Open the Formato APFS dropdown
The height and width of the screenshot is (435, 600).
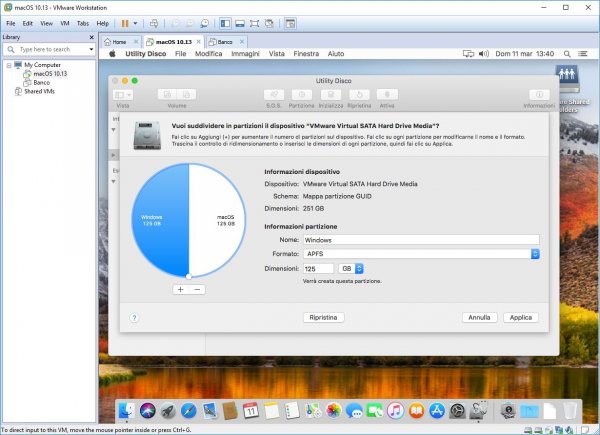(x=421, y=254)
